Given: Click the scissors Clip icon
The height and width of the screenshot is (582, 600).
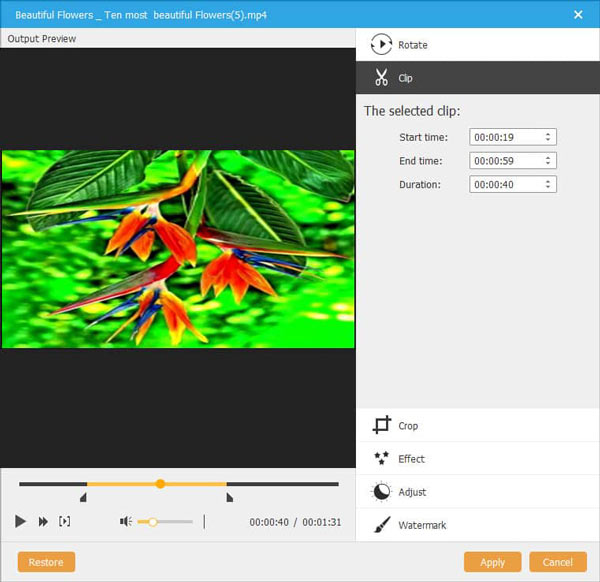Looking at the screenshot, I should coord(381,78).
